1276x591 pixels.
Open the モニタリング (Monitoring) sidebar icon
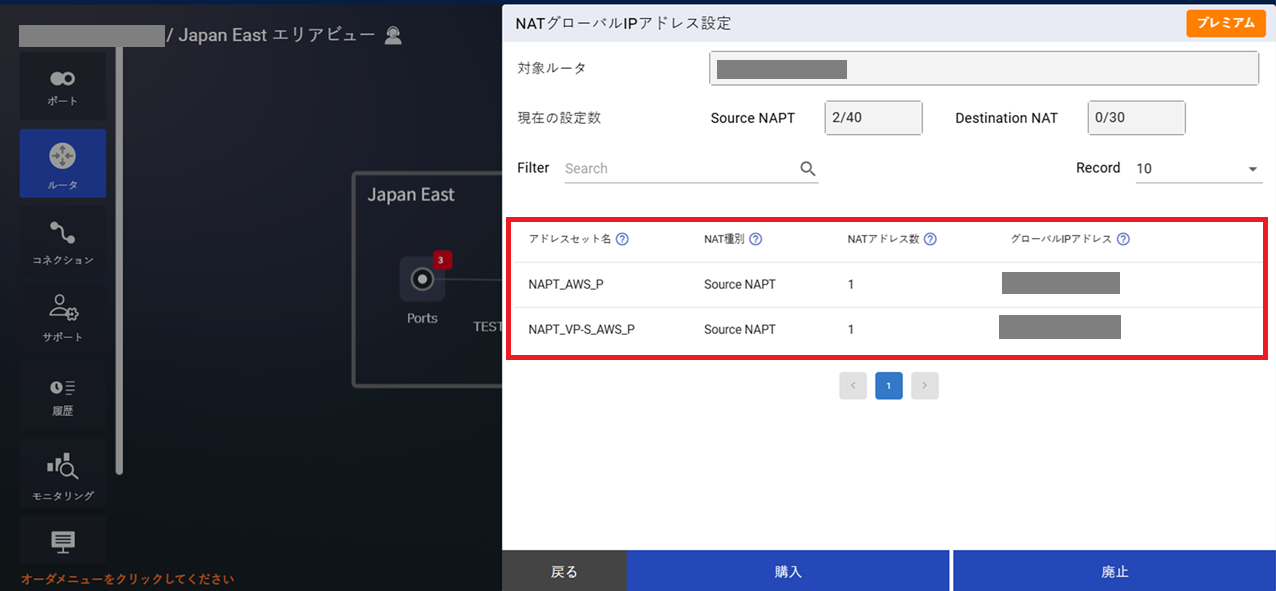point(62,473)
